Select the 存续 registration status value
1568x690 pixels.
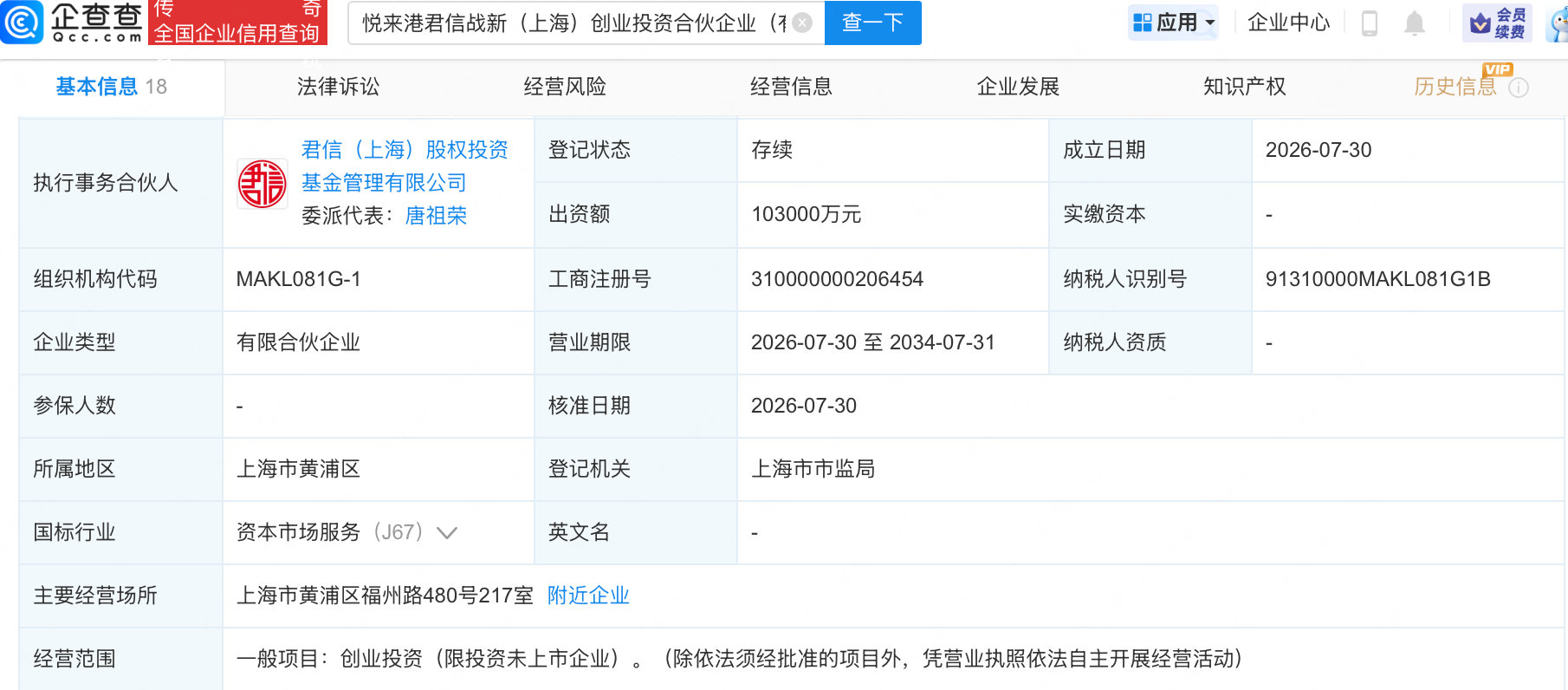(772, 150)
